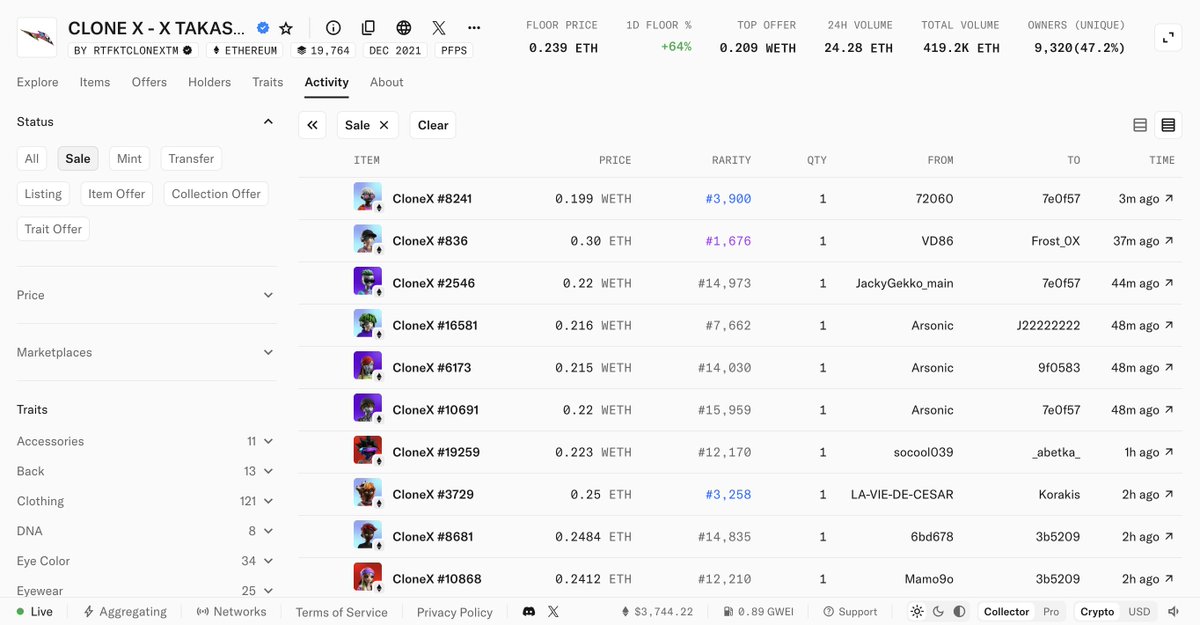The width and height of the screenshot is (1200, 625).
Task: Copy collection address using the copy icon
Action: [368, 28]
